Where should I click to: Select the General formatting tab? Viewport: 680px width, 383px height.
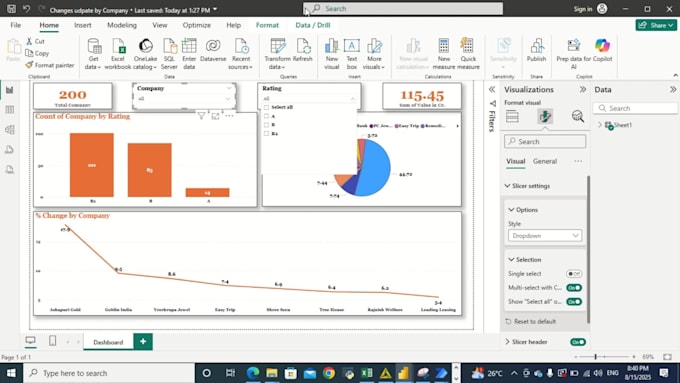545,161
